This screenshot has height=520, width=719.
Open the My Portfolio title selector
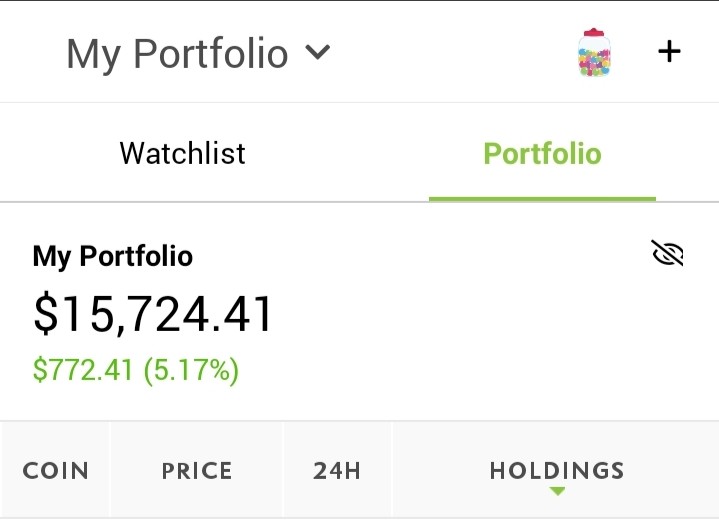[198, 54]
